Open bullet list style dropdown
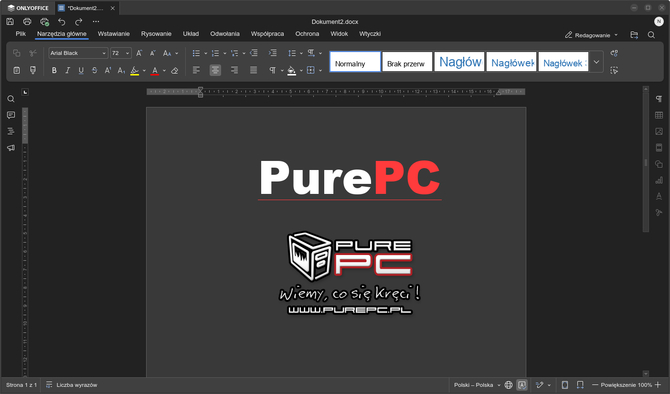The width and height of the screenshot is (670, 394). (205, 53)
